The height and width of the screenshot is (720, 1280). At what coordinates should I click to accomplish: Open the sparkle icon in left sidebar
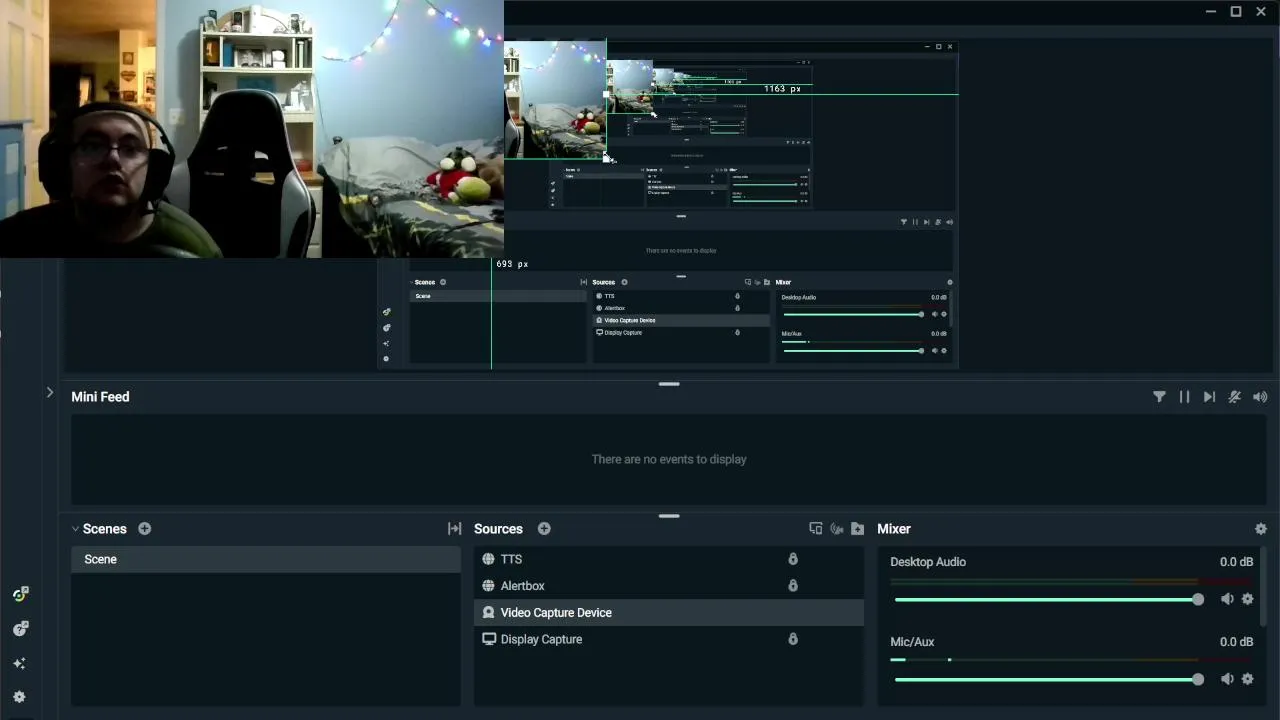click(20, 663)
